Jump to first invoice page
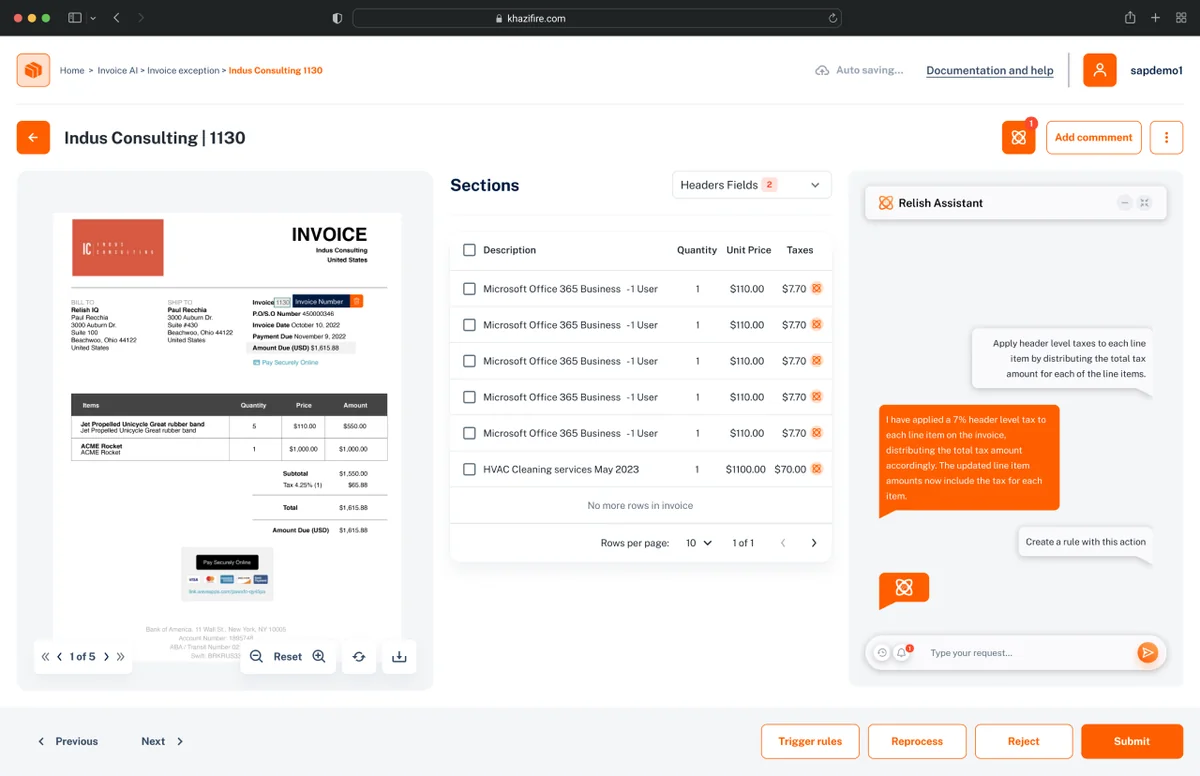 coord(45,657)
